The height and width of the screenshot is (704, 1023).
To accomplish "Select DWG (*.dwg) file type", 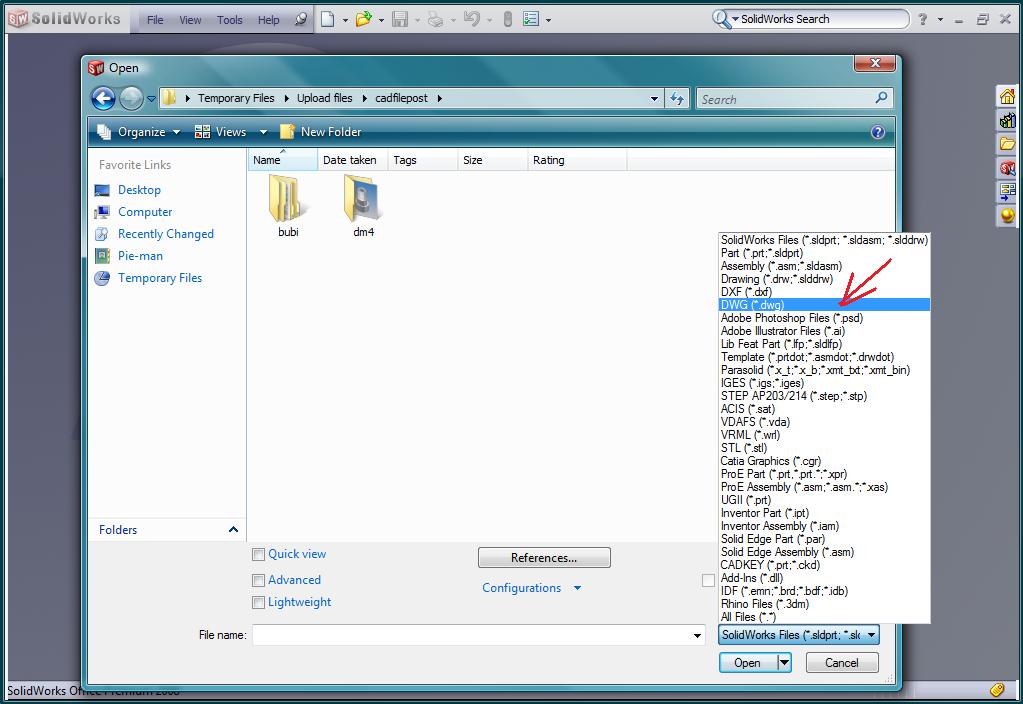I will click(824, 305).
